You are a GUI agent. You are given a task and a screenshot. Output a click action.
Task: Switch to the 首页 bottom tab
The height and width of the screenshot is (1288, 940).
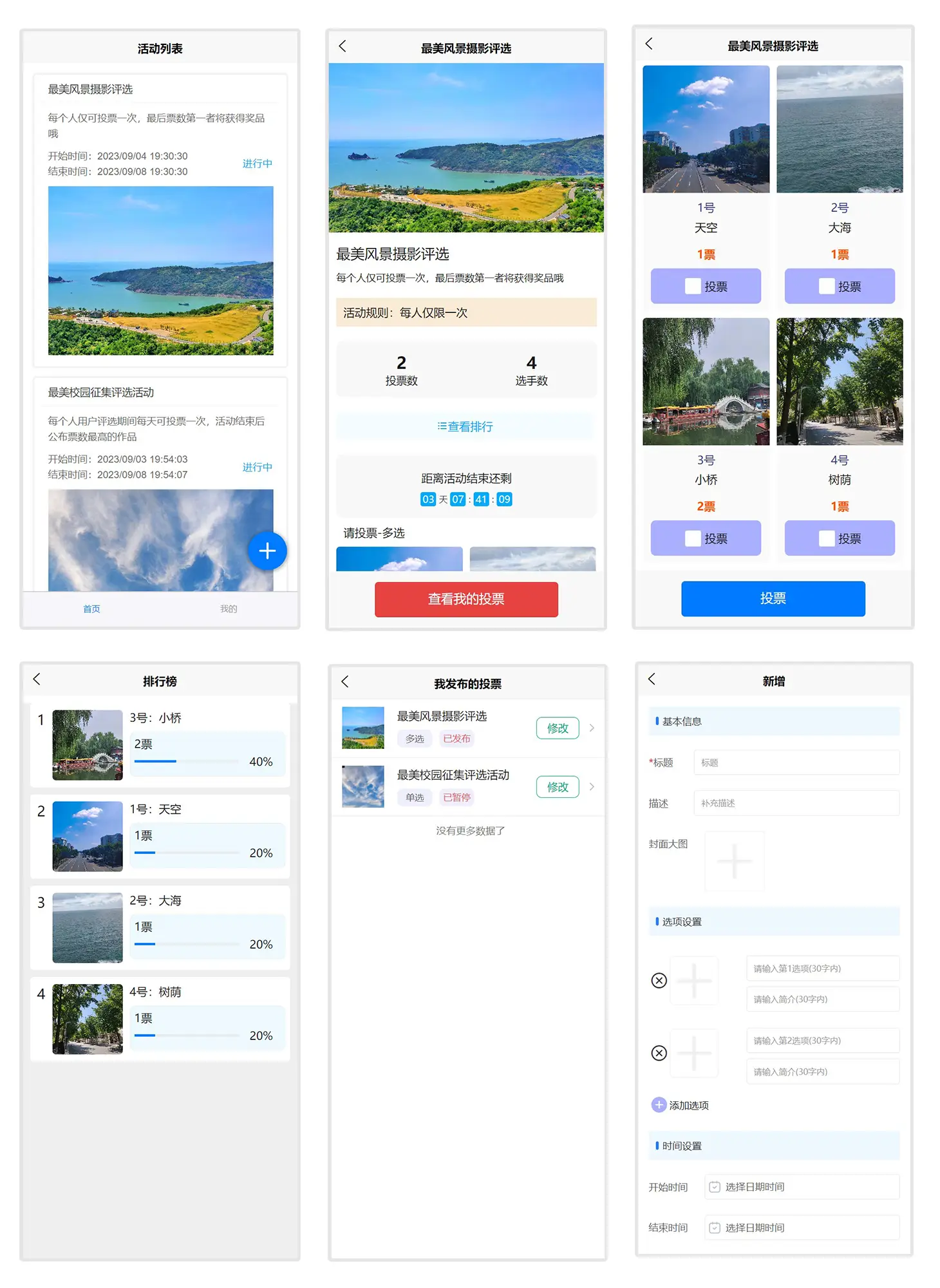point(91,609)
